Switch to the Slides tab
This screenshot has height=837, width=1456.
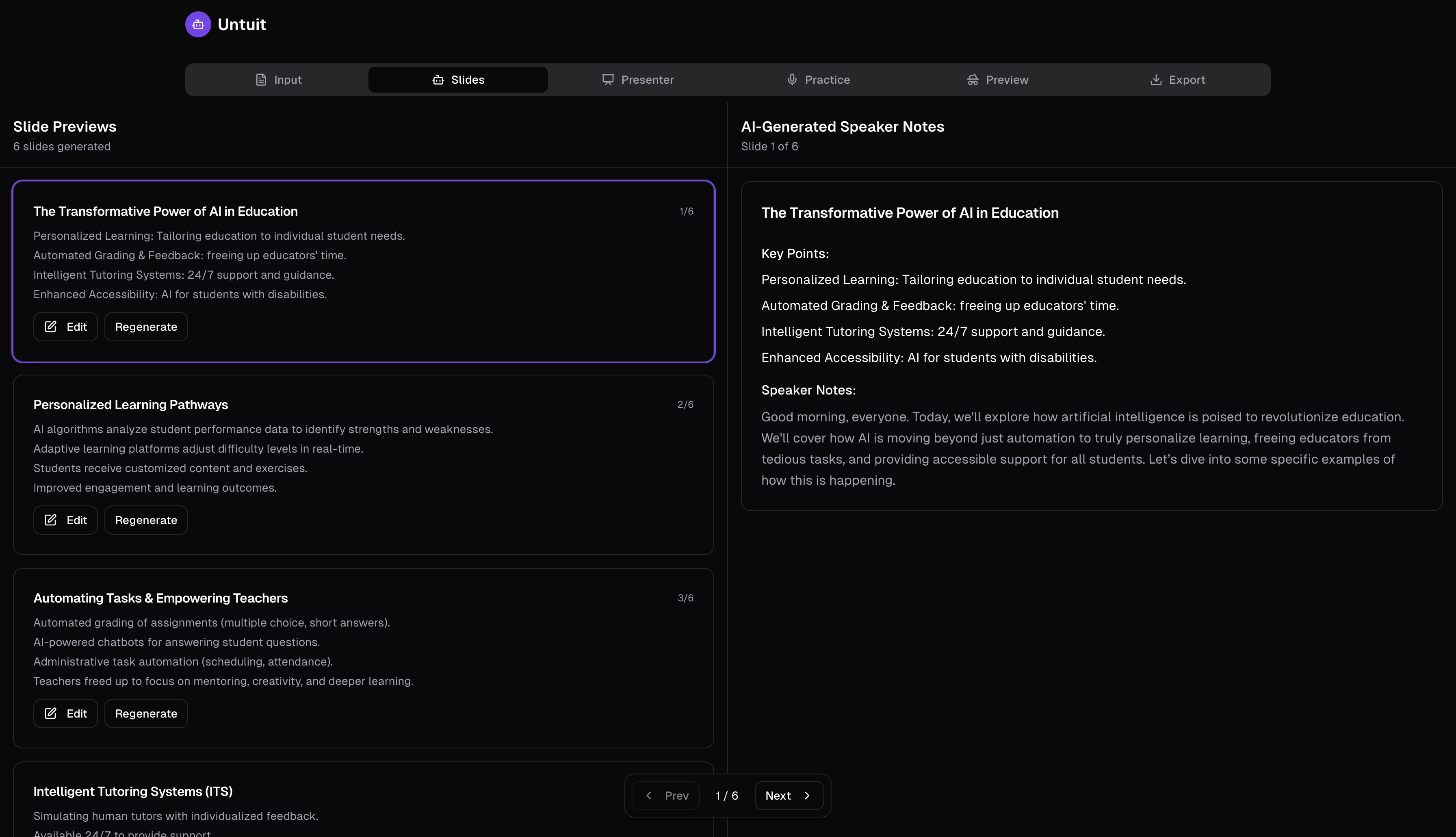[x=458, y=80]
